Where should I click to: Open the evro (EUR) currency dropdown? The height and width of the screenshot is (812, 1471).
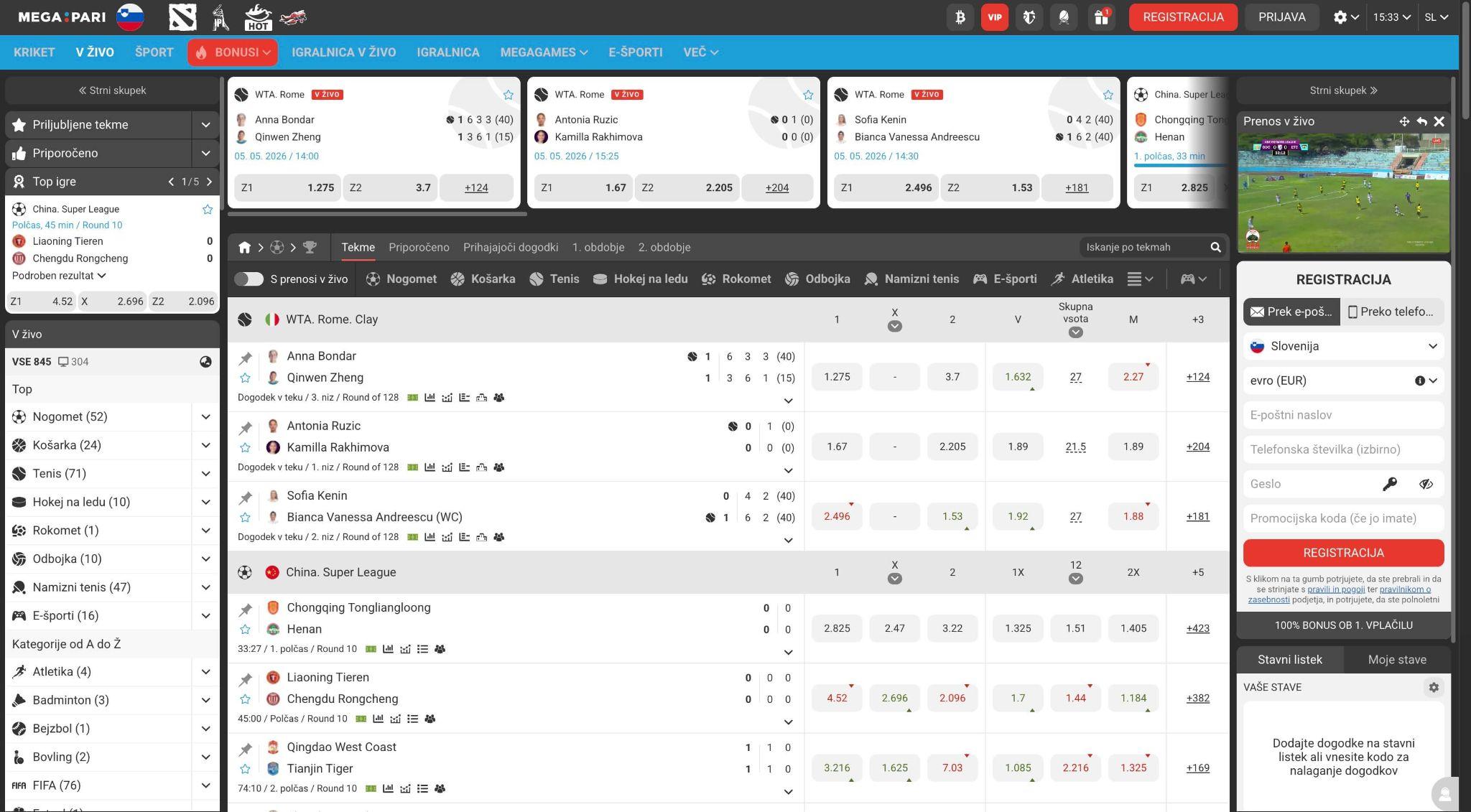coord(1343,381)
